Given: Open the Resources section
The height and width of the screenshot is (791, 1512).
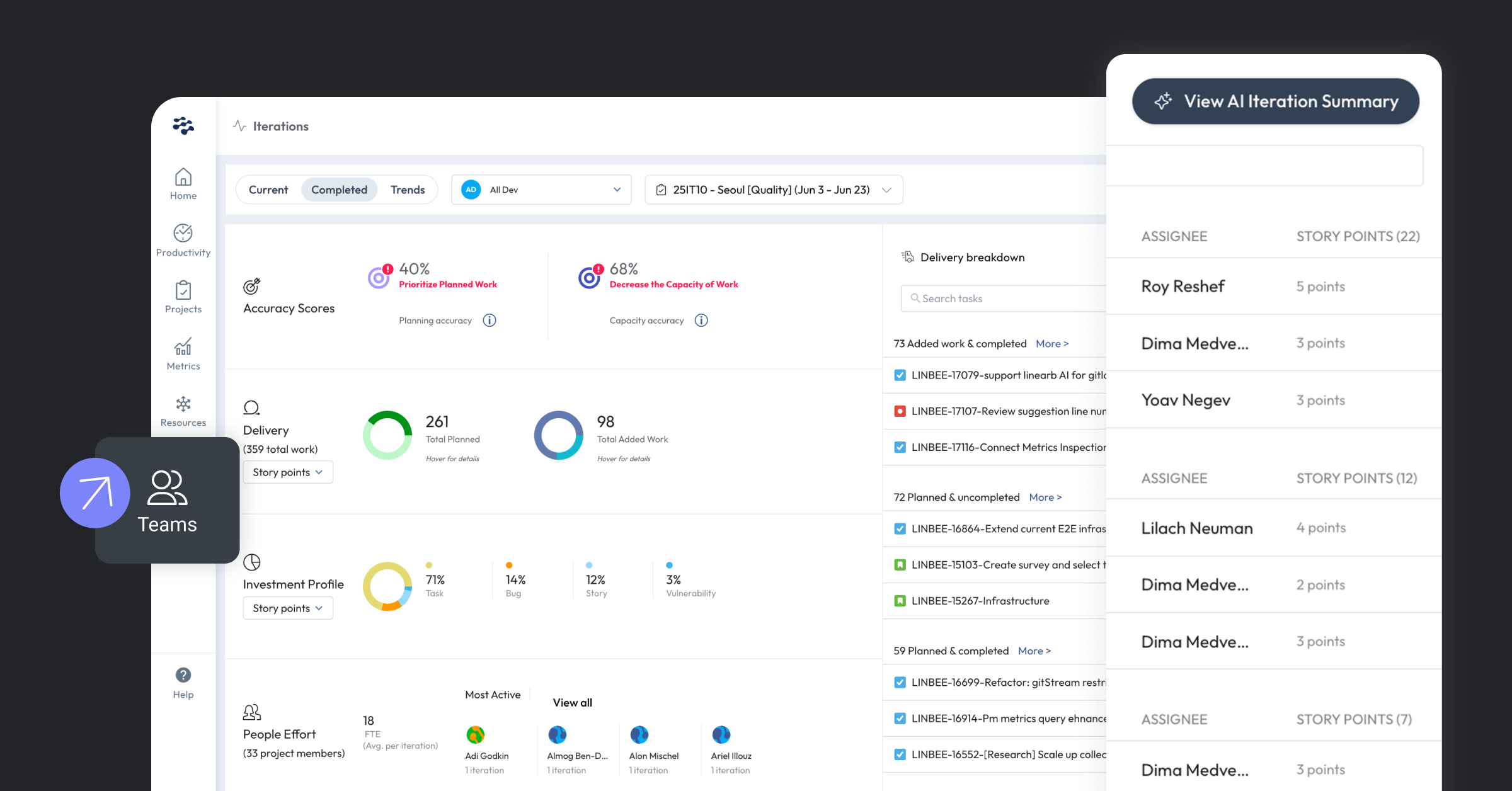Looking at the screenshot, I should [183, 410].
